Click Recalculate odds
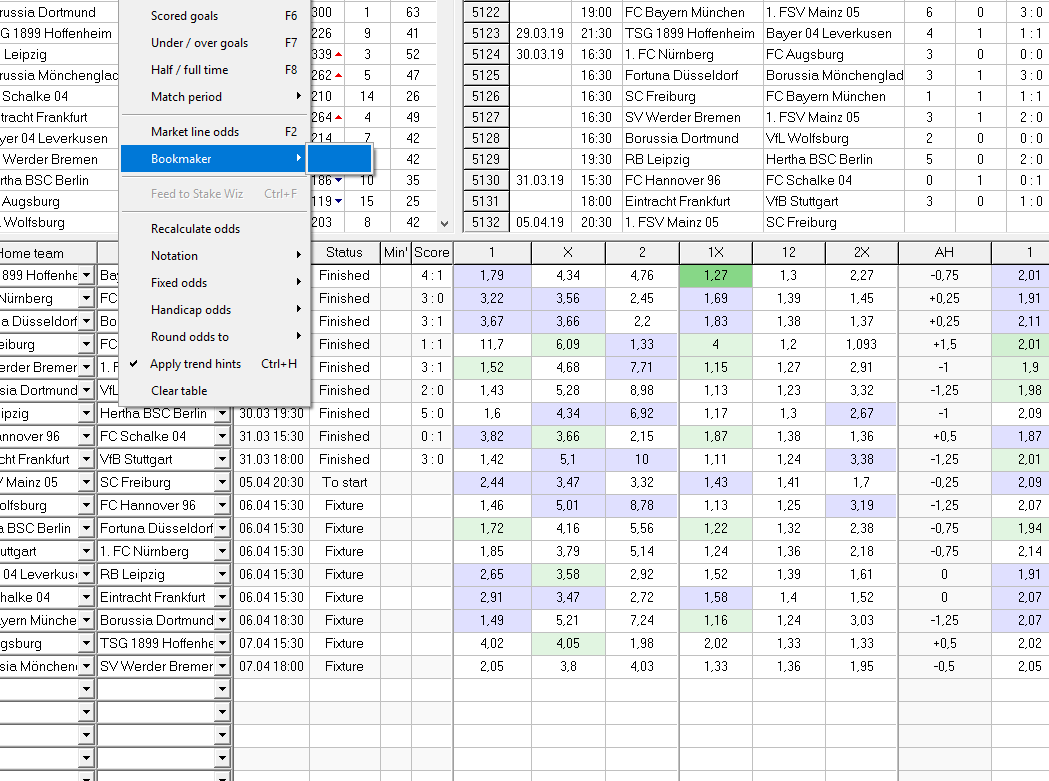 [215, 229]
